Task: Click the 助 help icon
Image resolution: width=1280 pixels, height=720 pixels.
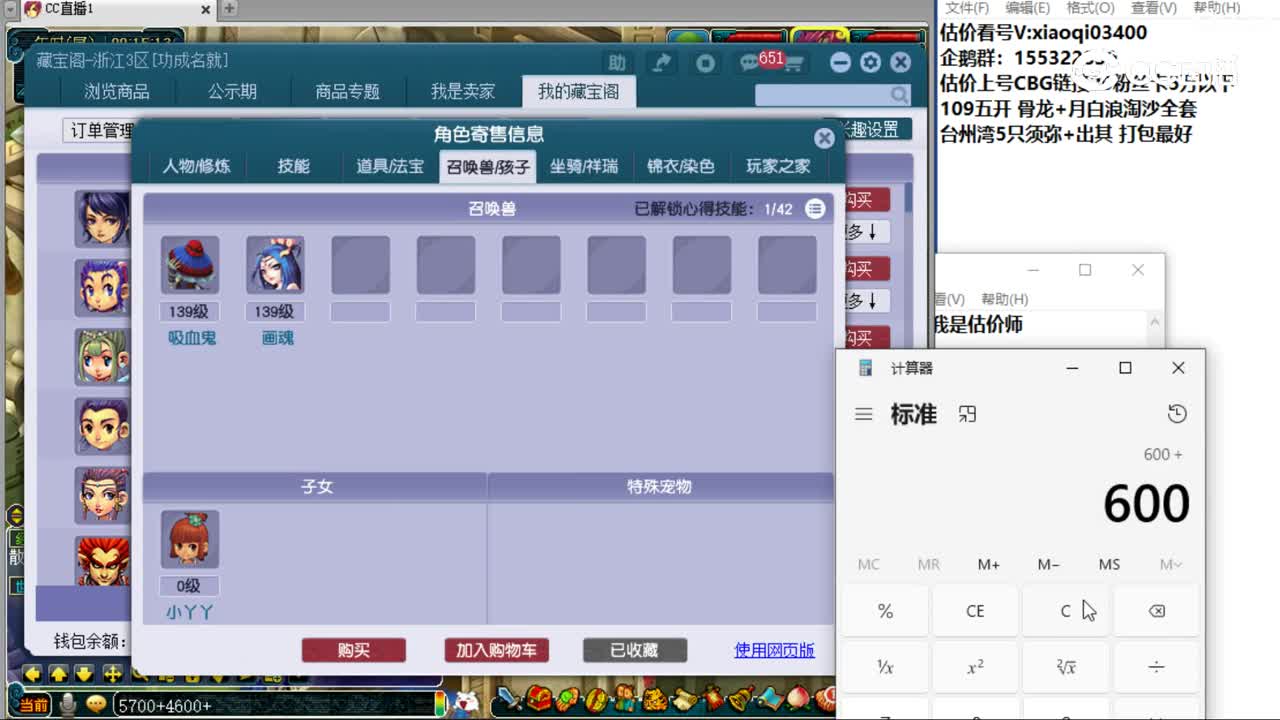Action: 617,62
